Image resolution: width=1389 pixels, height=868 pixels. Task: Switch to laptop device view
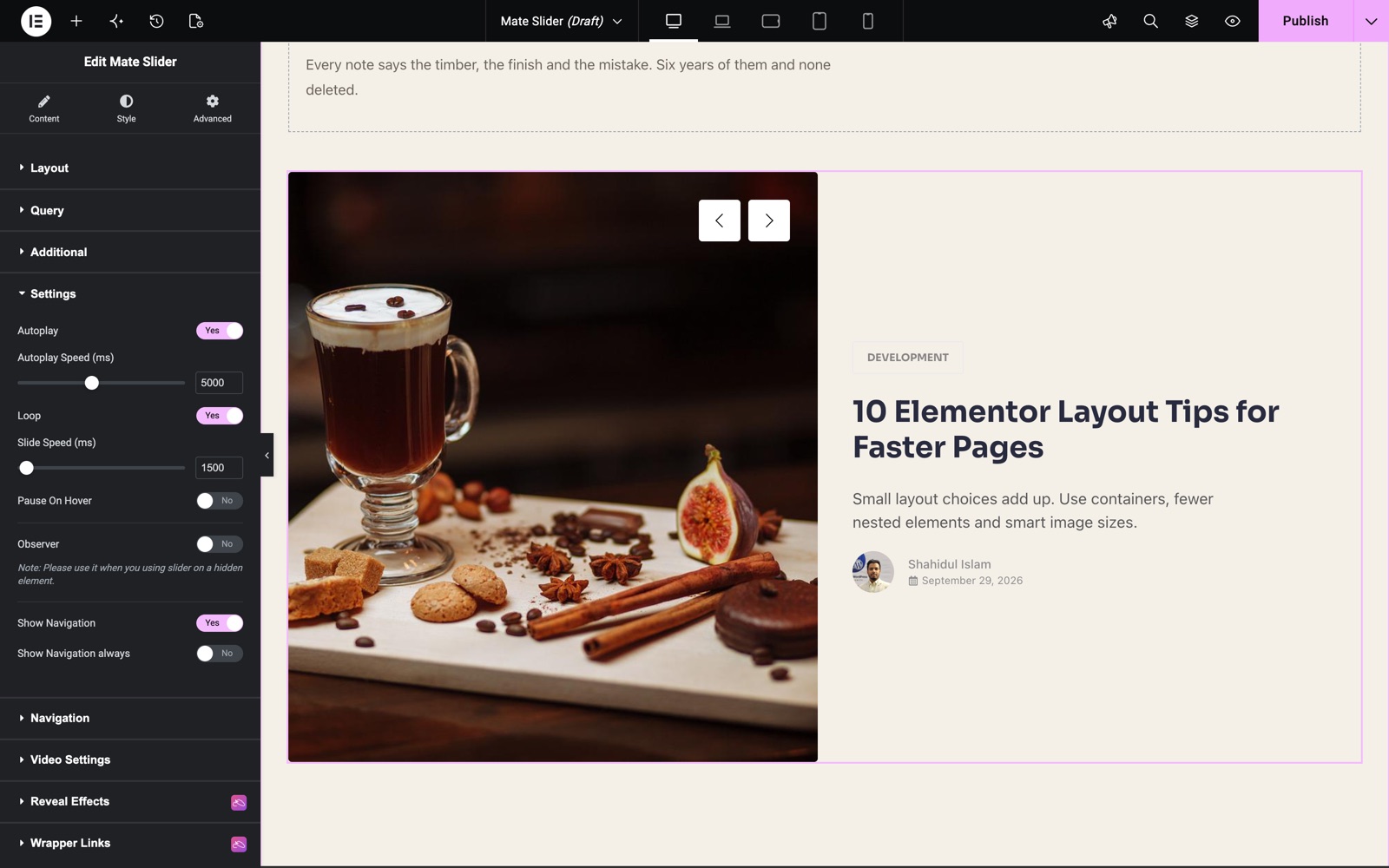tap(722, 21)
